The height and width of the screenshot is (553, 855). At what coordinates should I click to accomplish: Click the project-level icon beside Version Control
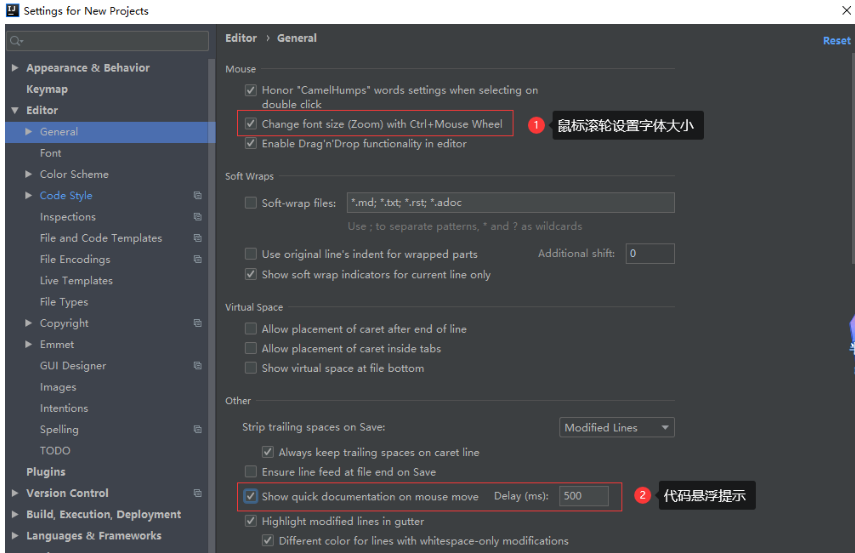[197, 493]
